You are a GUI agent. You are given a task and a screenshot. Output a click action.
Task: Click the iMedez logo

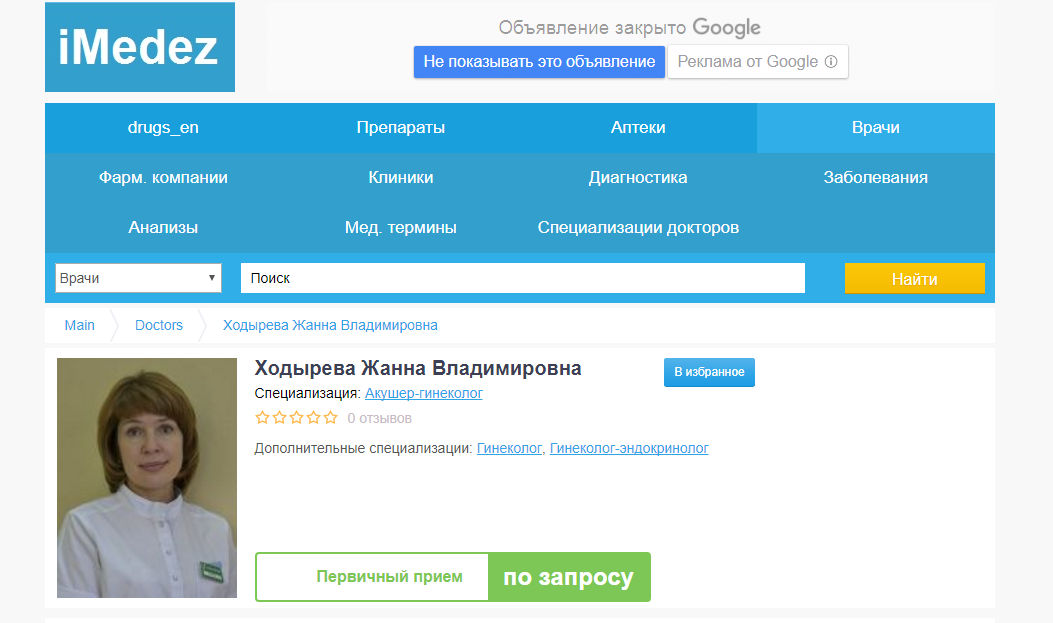click(x=139, y=47)
